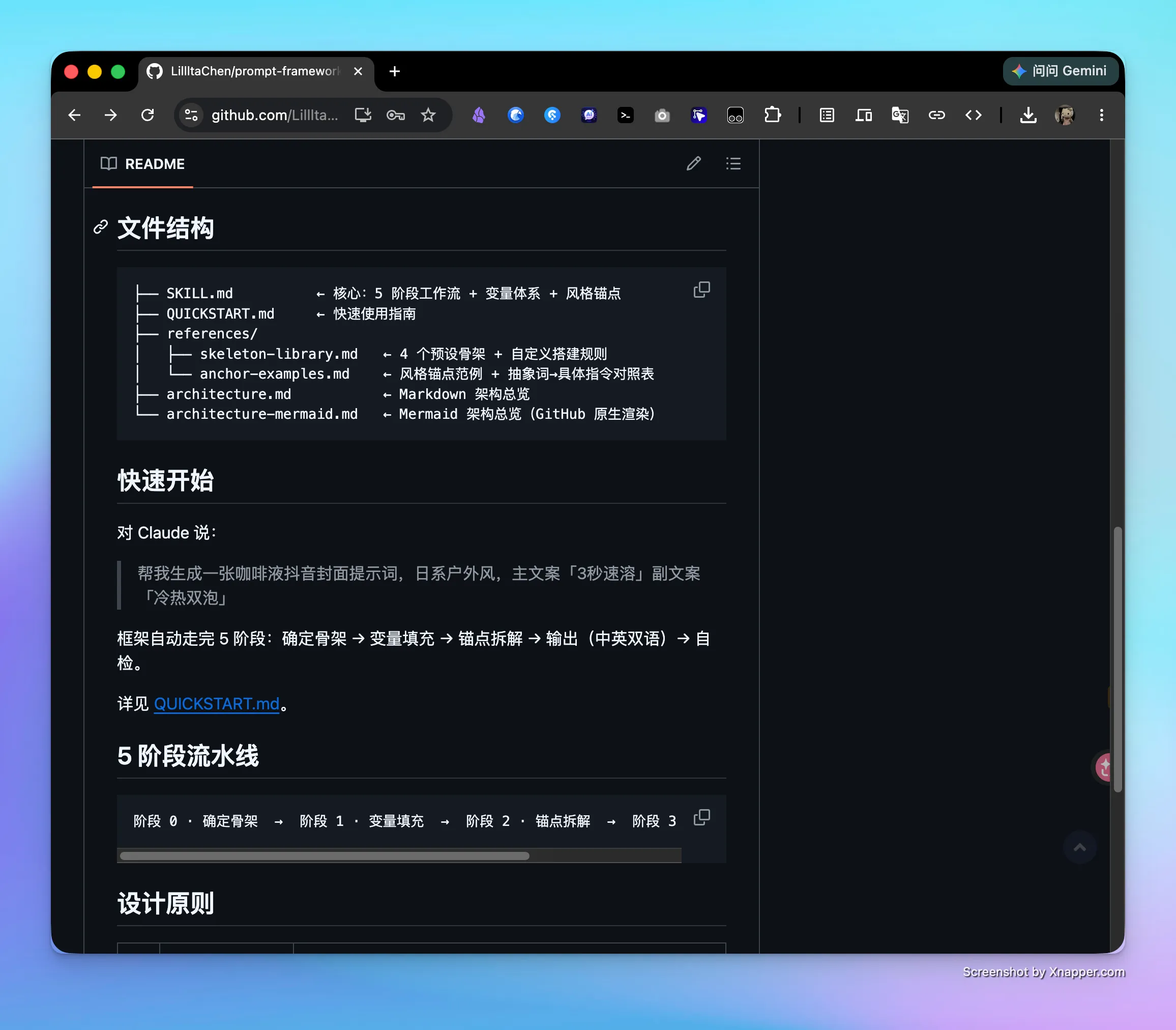Image resolution: width=1176 pixels, height=1030 pixels.
Task: Open the password manager key icon
Action: (x=395, y=116)
